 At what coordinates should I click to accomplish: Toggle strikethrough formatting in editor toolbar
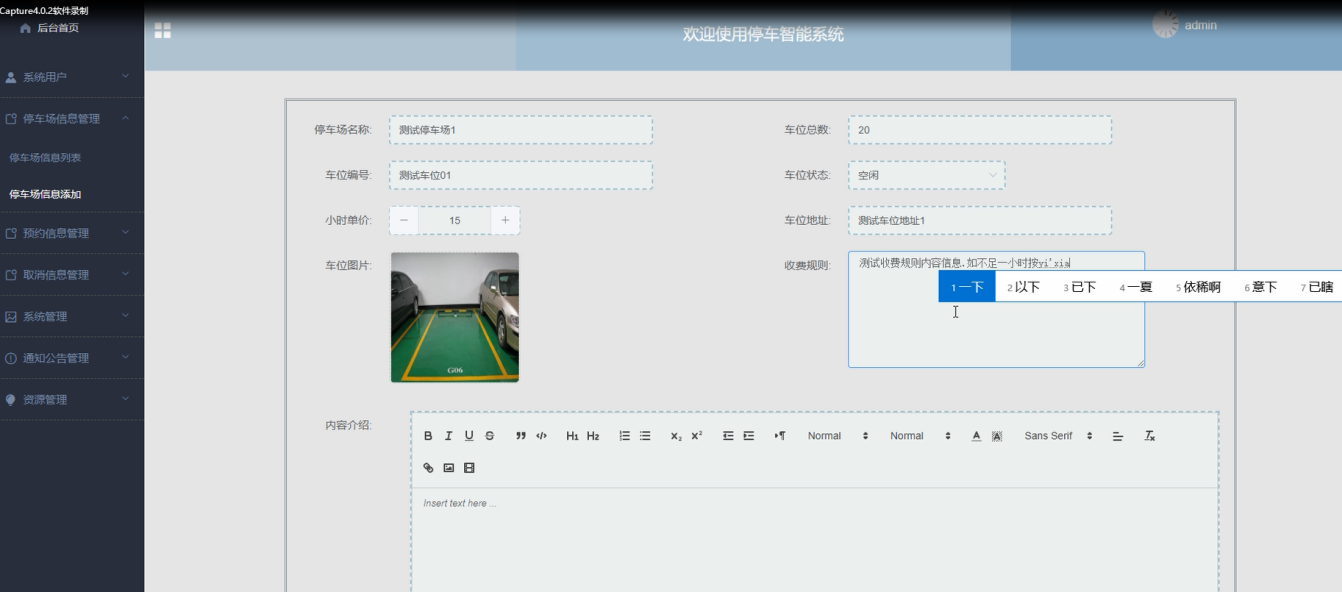tap(489, 436)
